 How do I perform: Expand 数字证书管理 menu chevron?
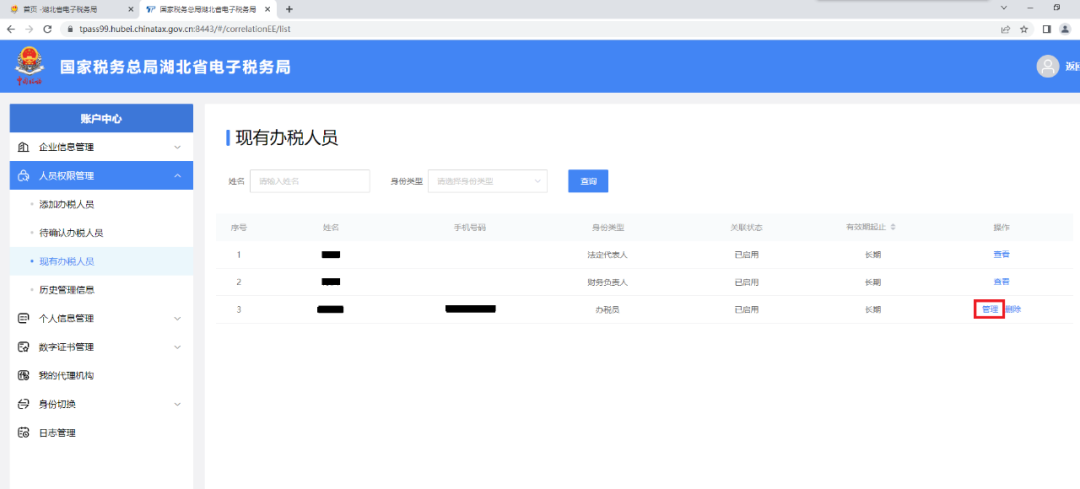tap(178, 347)
